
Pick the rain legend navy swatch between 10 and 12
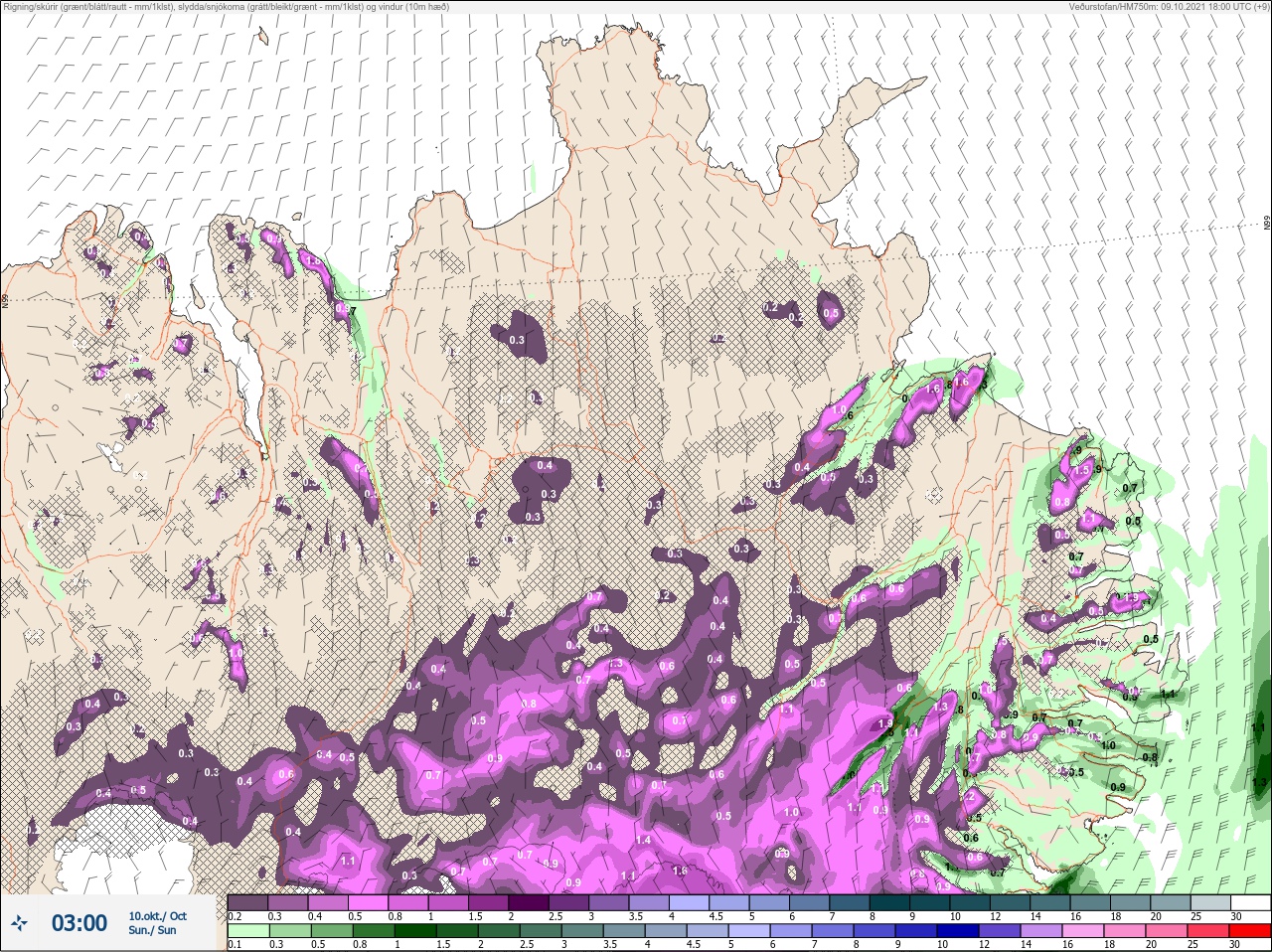pos(958,931)
